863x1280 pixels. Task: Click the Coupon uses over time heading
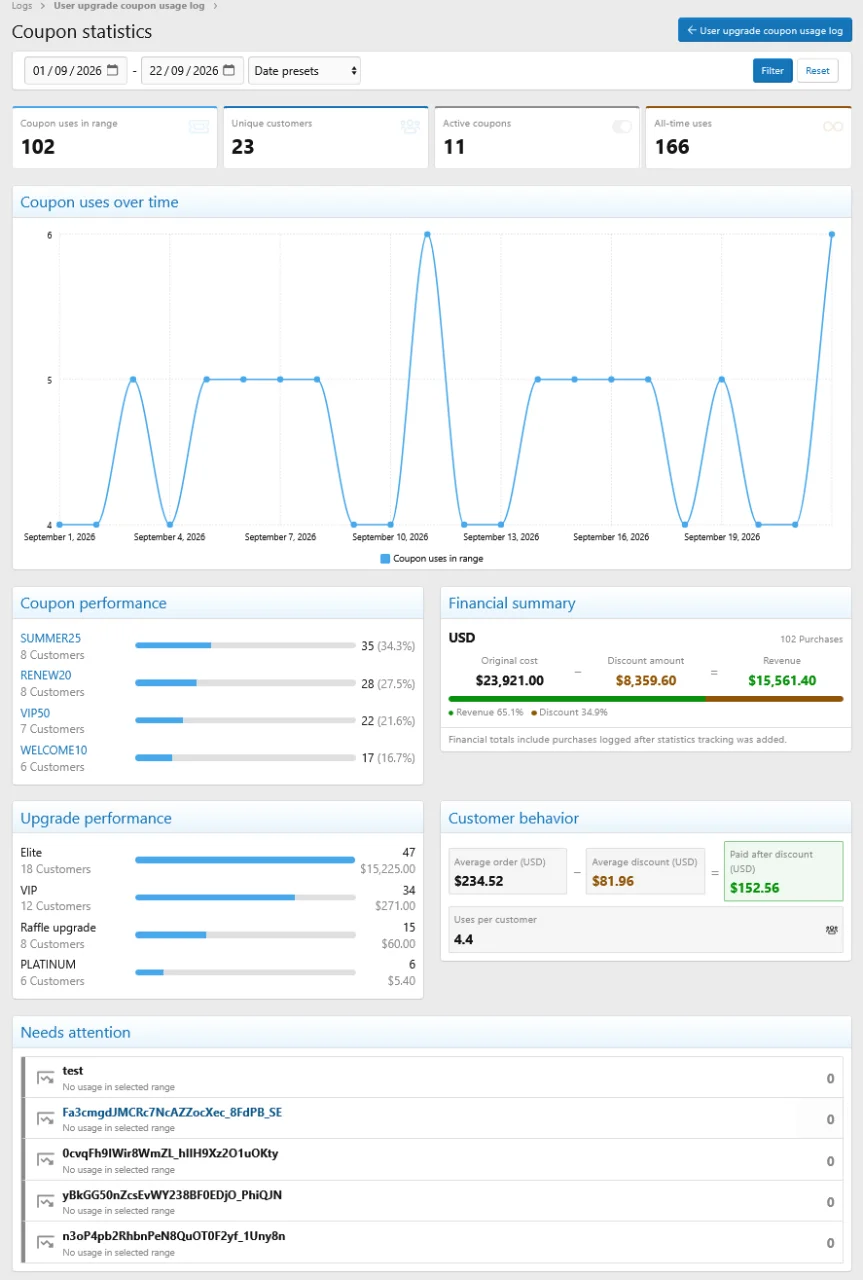coord(99,202)
